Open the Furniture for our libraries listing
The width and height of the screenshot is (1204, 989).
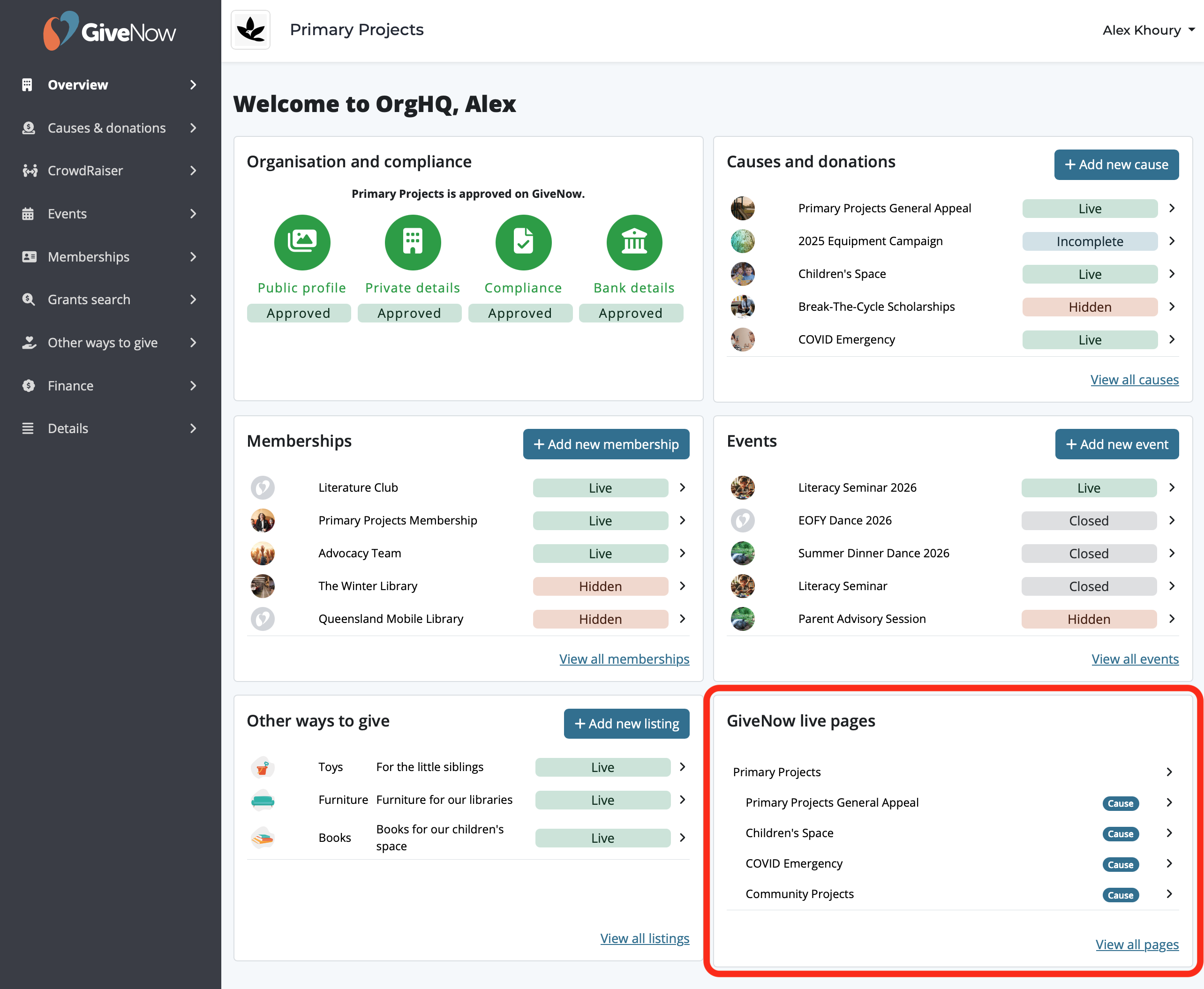point(444,800)
